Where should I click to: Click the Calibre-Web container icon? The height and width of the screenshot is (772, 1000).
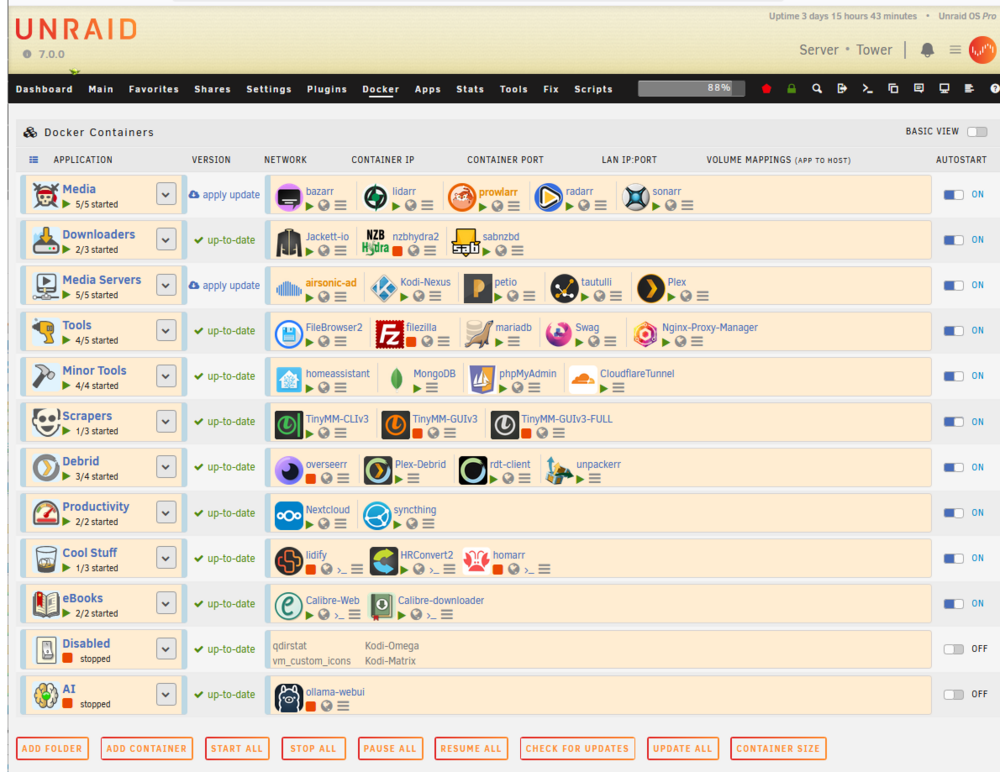pos(288,606)
